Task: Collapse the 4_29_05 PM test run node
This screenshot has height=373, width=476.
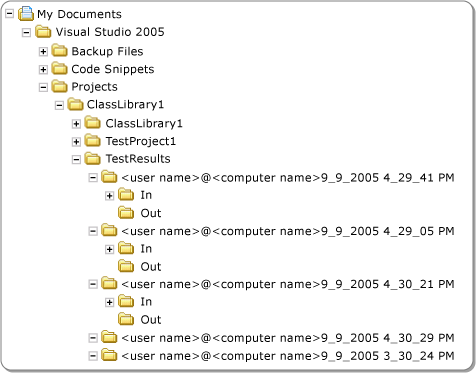Action: tap(93, 231)
